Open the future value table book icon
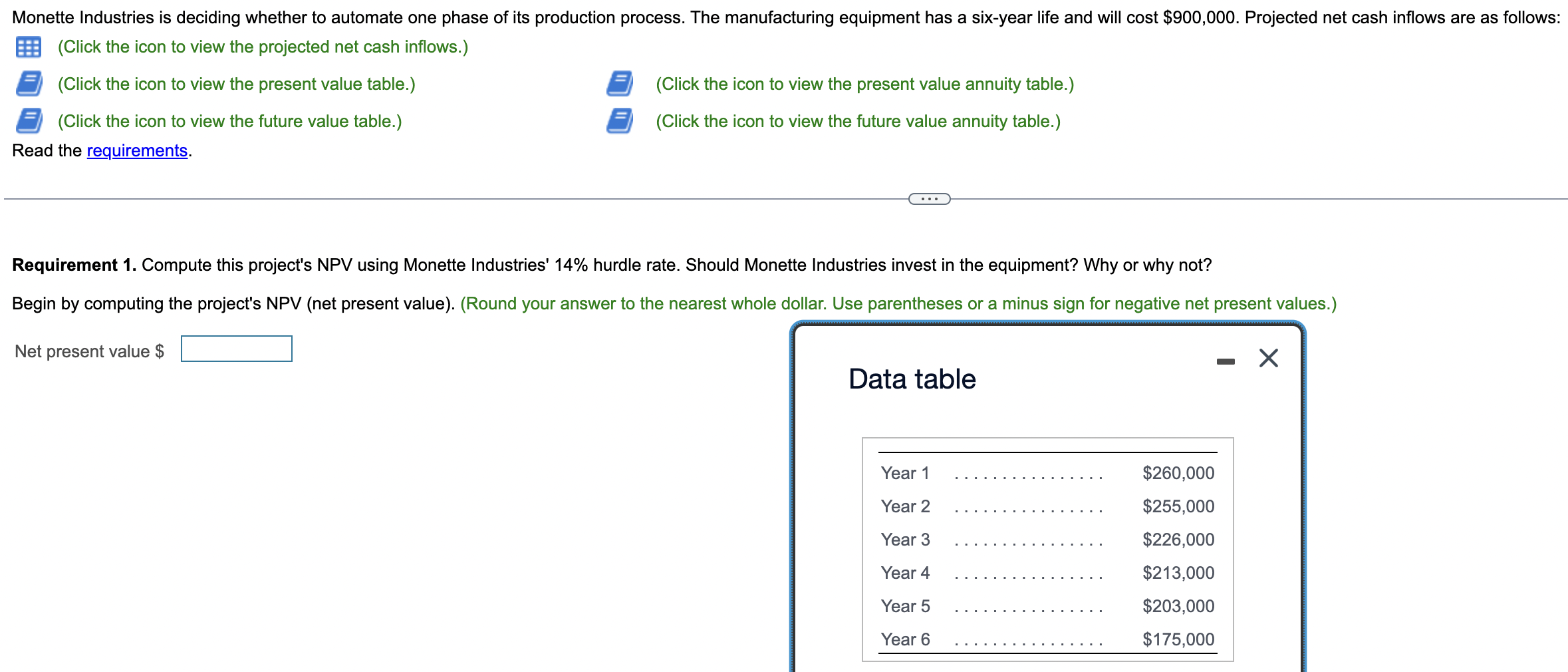The height and width of the screenshot is (672, 1568). [28, 121]
